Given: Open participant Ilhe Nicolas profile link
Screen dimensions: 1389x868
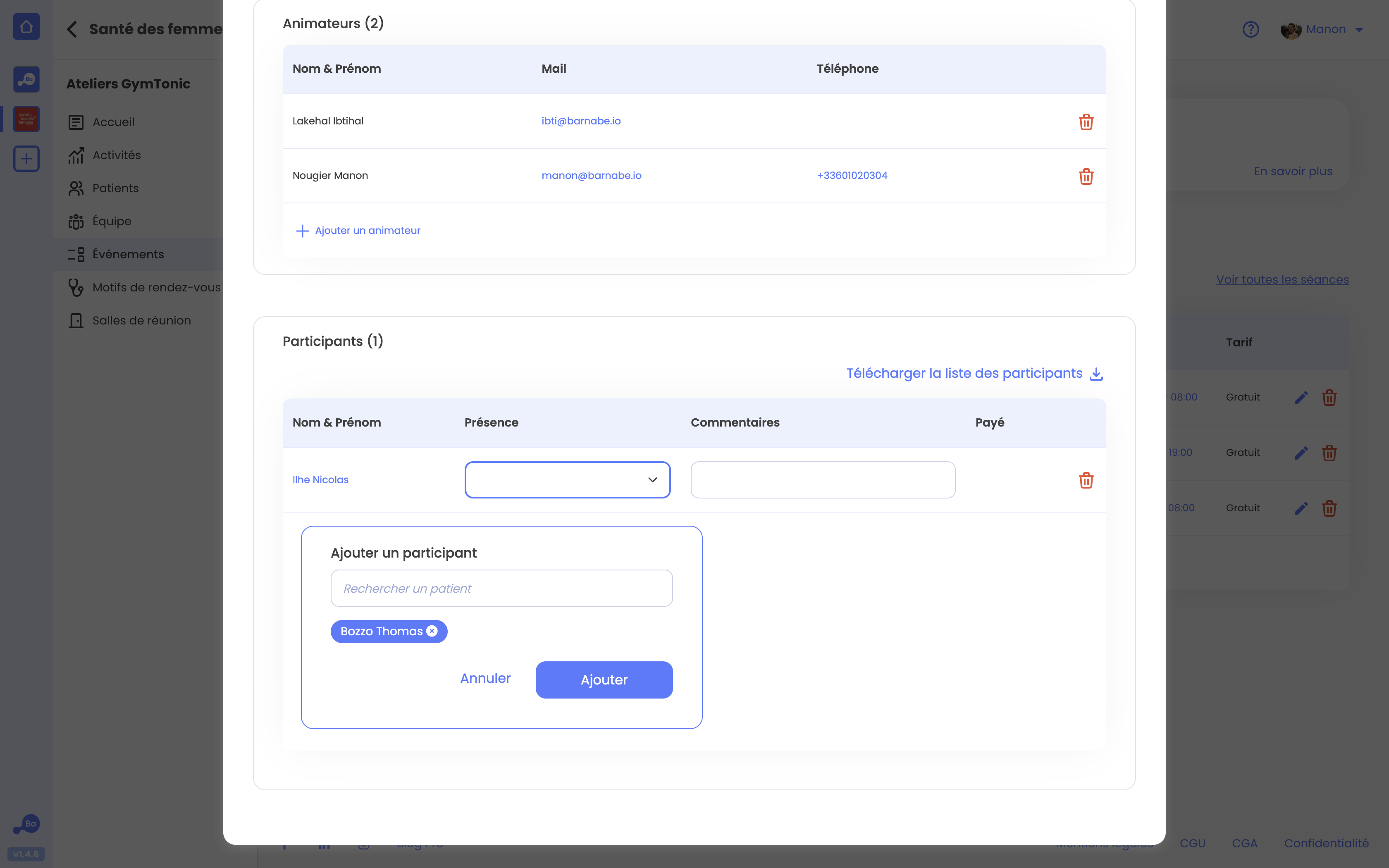Looking at the screenshot, I should [x=320, y=480].
